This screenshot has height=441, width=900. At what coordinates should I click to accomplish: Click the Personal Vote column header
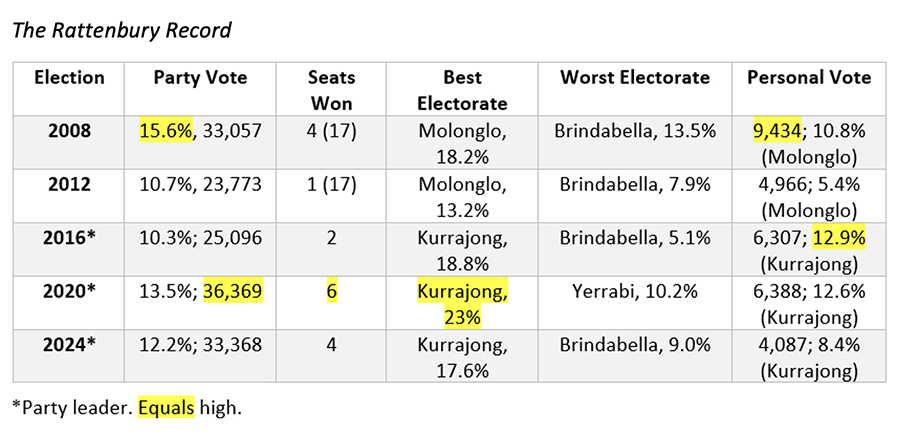coord(809,78)
